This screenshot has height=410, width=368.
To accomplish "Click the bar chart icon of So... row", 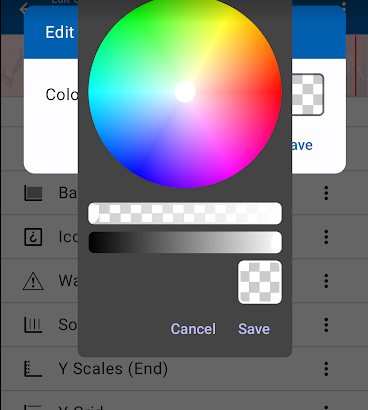I will coord(33,325).
